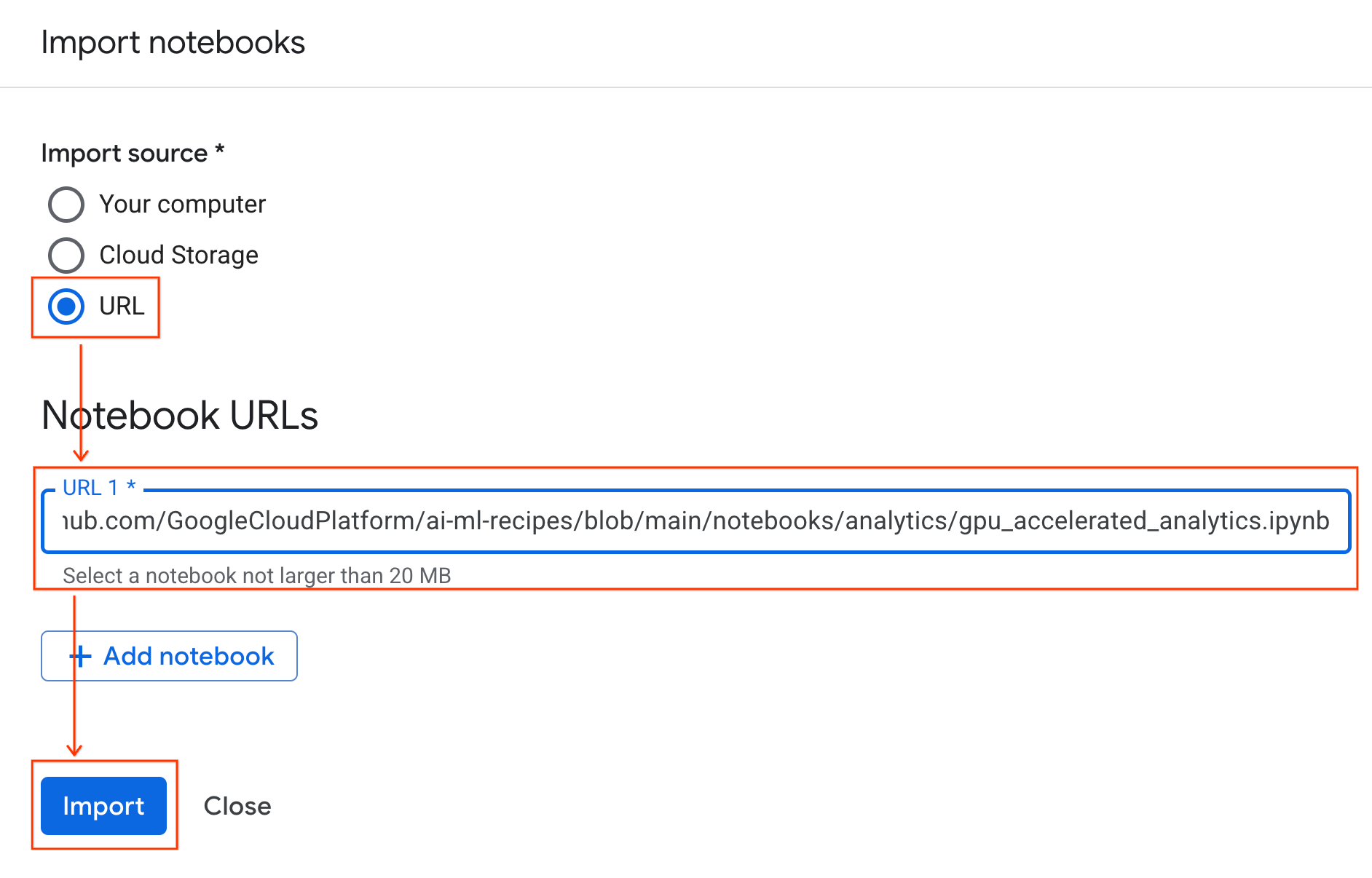The height and width of the screenshot is (878, 1372).
Task: Click the plus icon on Add notebook
Action: (80, 656)
